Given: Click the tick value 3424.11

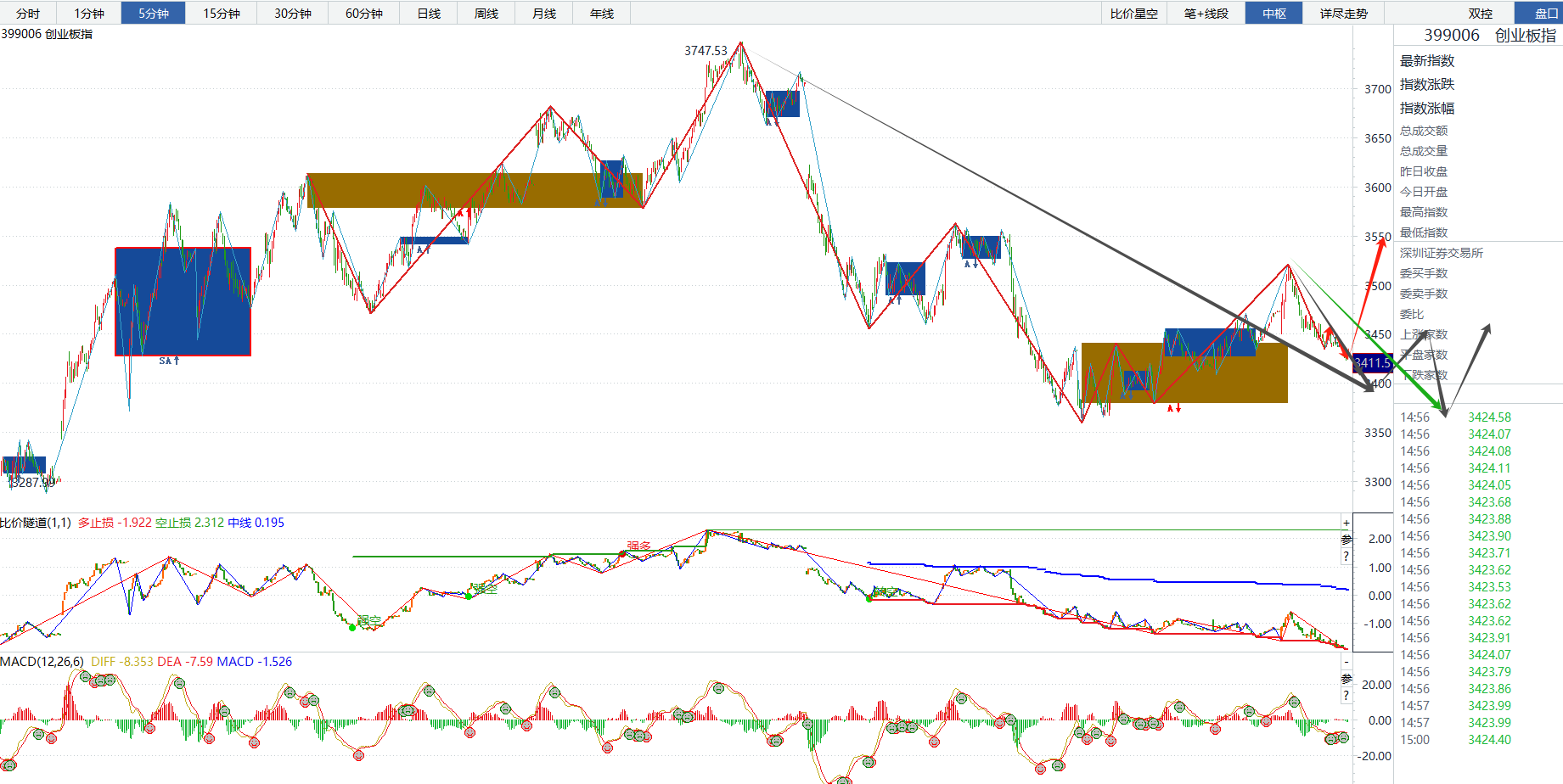Looking at the screenshot, I should click(1490, 468).
